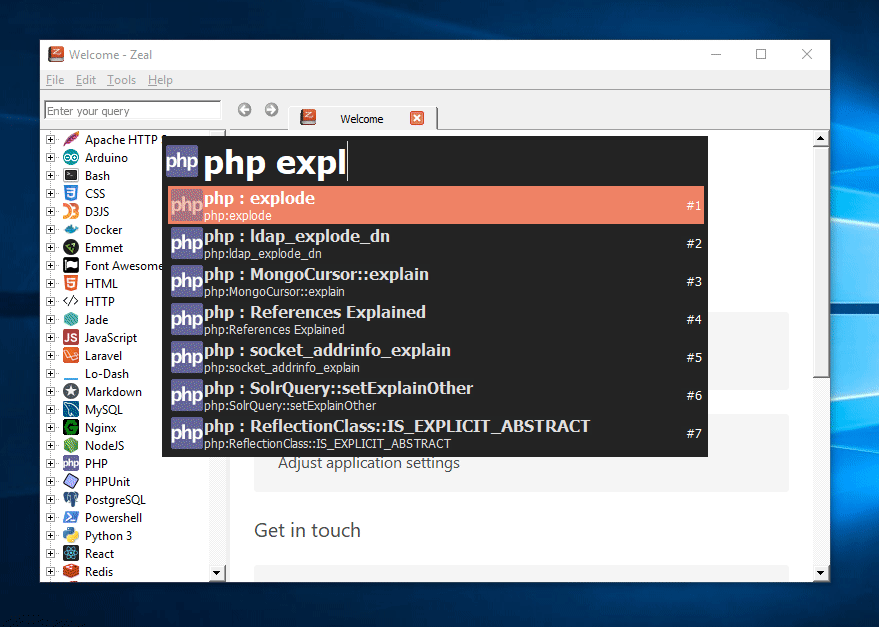Click the Emmet docset icon
Screen dimensions: 879x627
tap(71, 247)
